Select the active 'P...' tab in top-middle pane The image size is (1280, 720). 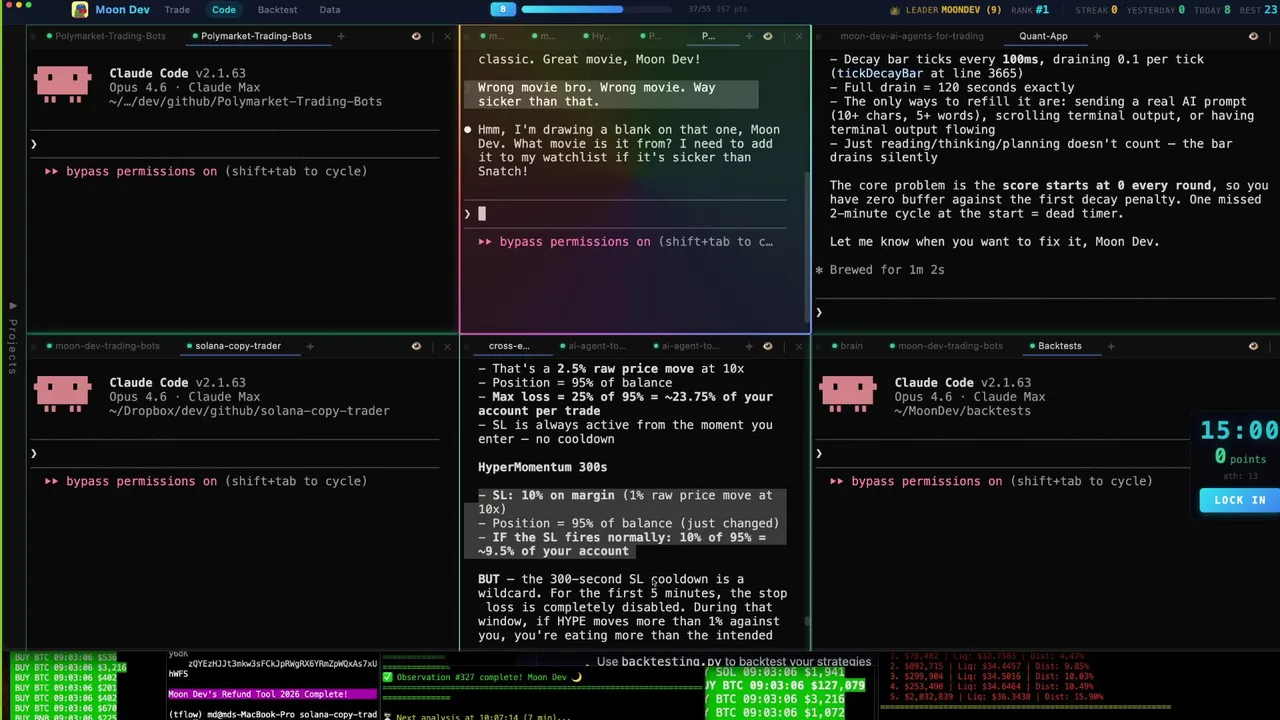(x=708, y=36)
